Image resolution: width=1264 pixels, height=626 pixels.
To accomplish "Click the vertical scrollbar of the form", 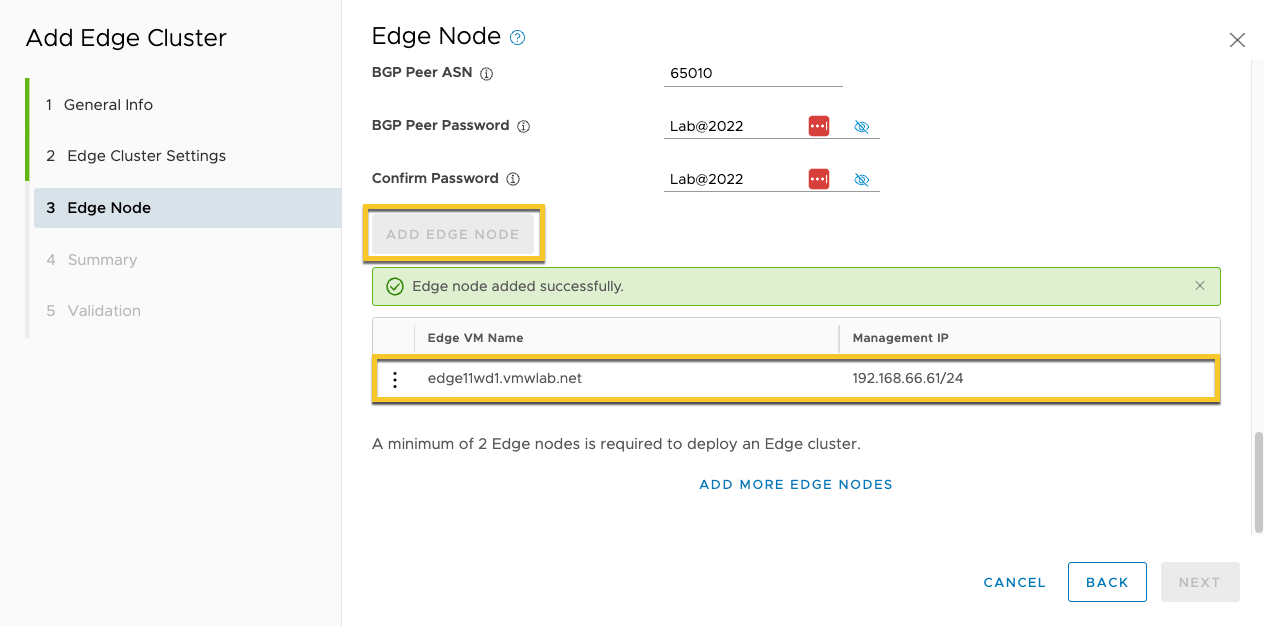I will click(x=1258, y=483).
